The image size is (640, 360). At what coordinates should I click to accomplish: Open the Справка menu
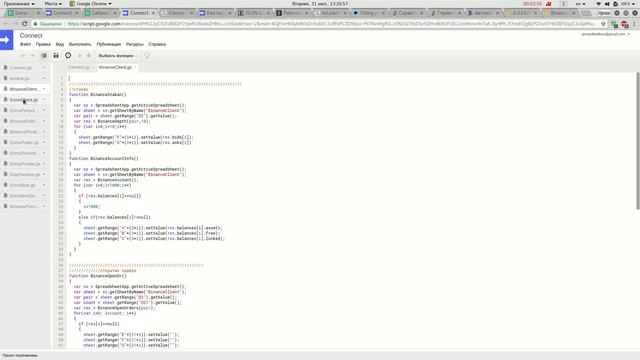[x=157, y=44]
